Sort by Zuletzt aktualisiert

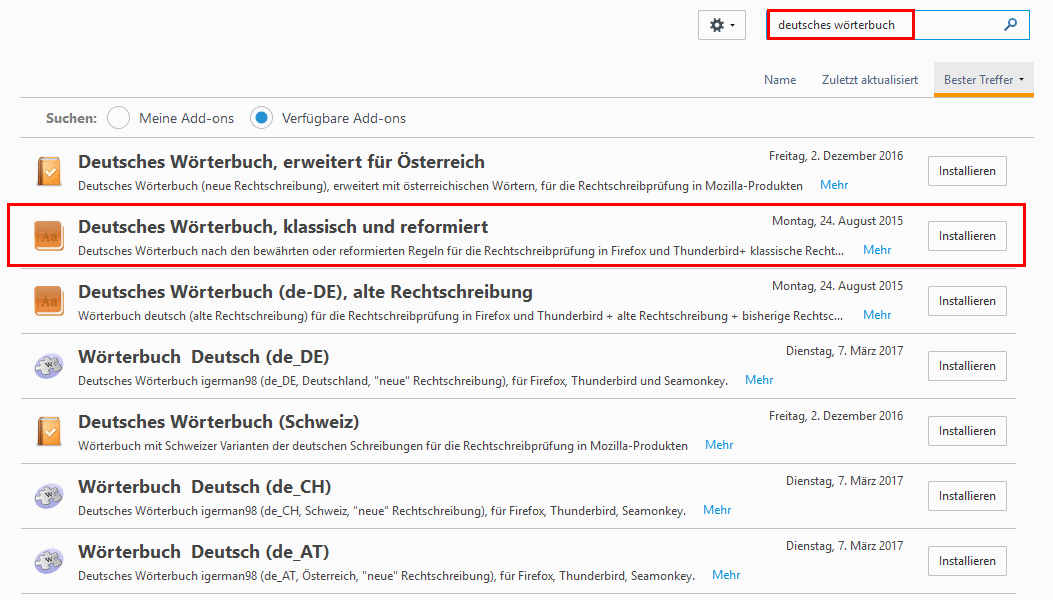(870, 80)
